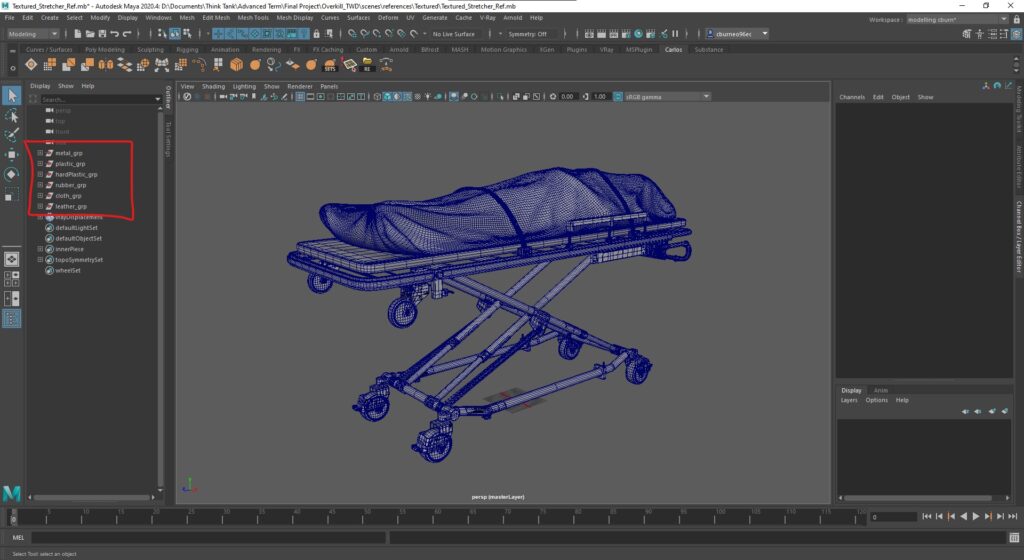This screenshot has height=560, width=1024.
Task: Expand the metal_grp group node
Action: (x=40, y=153)
